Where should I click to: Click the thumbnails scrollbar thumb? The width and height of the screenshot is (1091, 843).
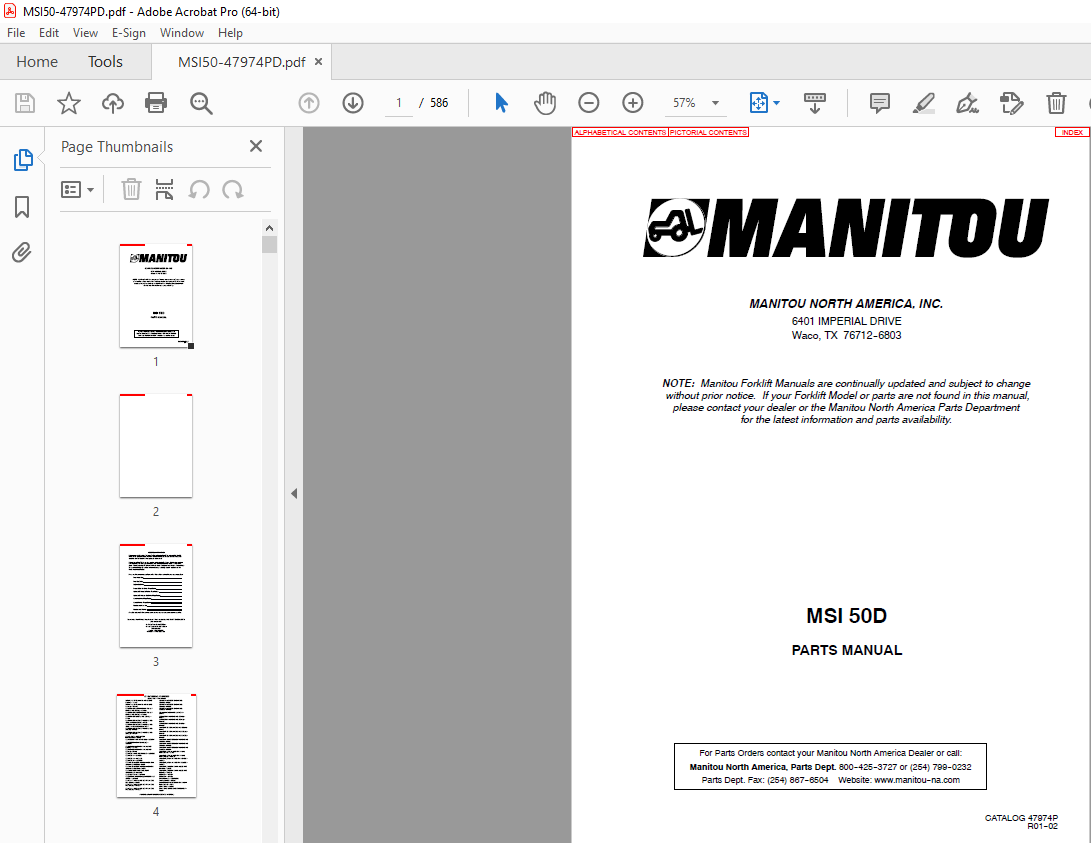(x=269, y=244)
